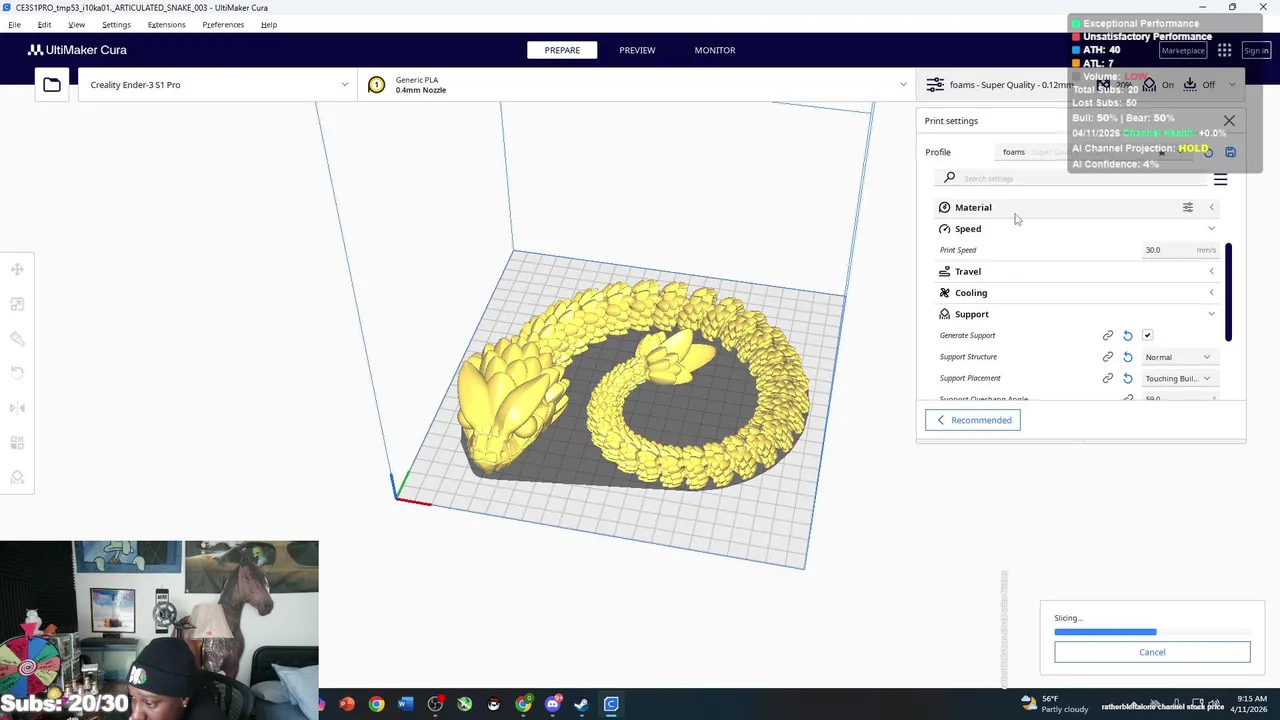Viewport: 1280px width, 720px height.
Task: Select the Support Blocker tool
Action: [x=17, y=478]
